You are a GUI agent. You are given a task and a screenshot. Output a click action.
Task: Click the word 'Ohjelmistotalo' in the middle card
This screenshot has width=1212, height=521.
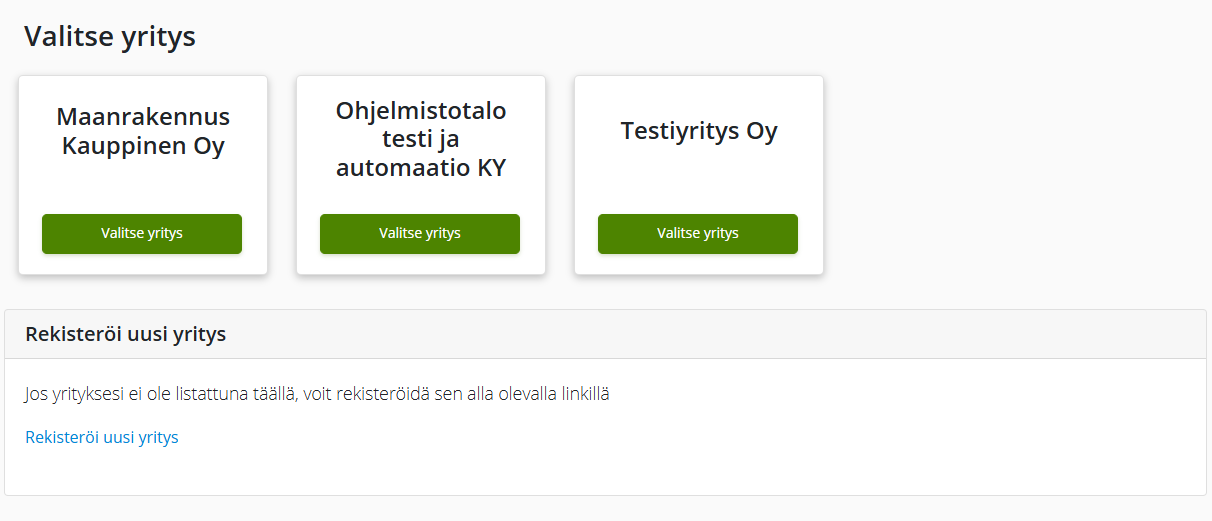pyautogui.click(x=421, y=110)
